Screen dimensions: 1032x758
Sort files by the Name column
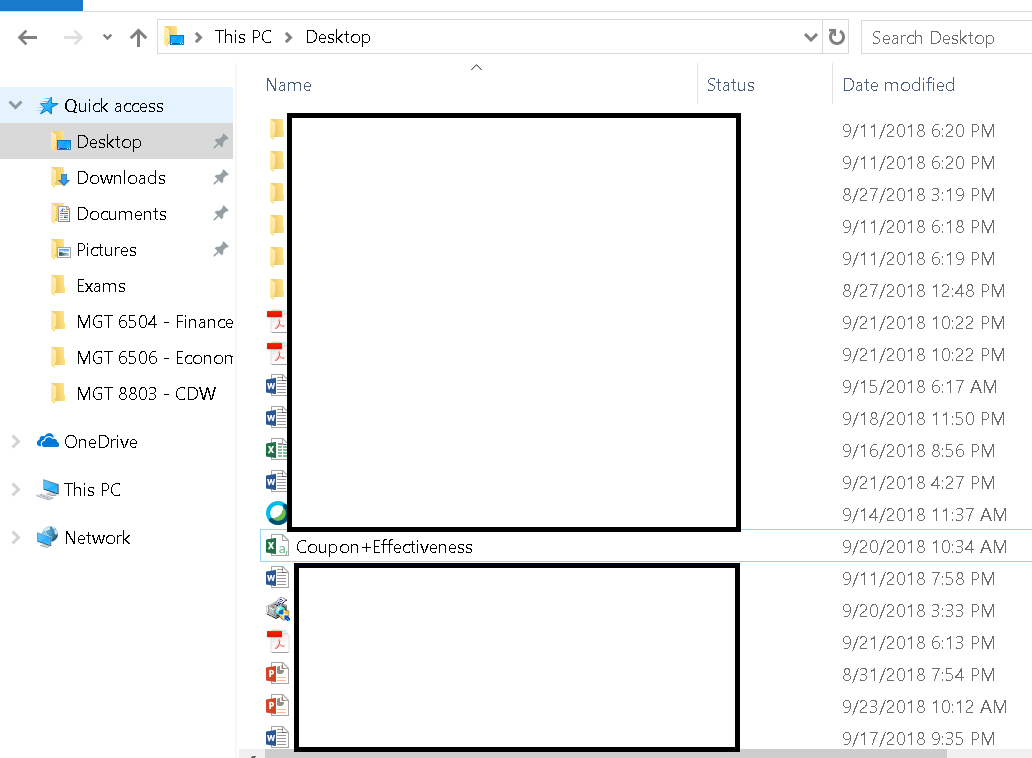pyautogui.click(x=288, y=85)
